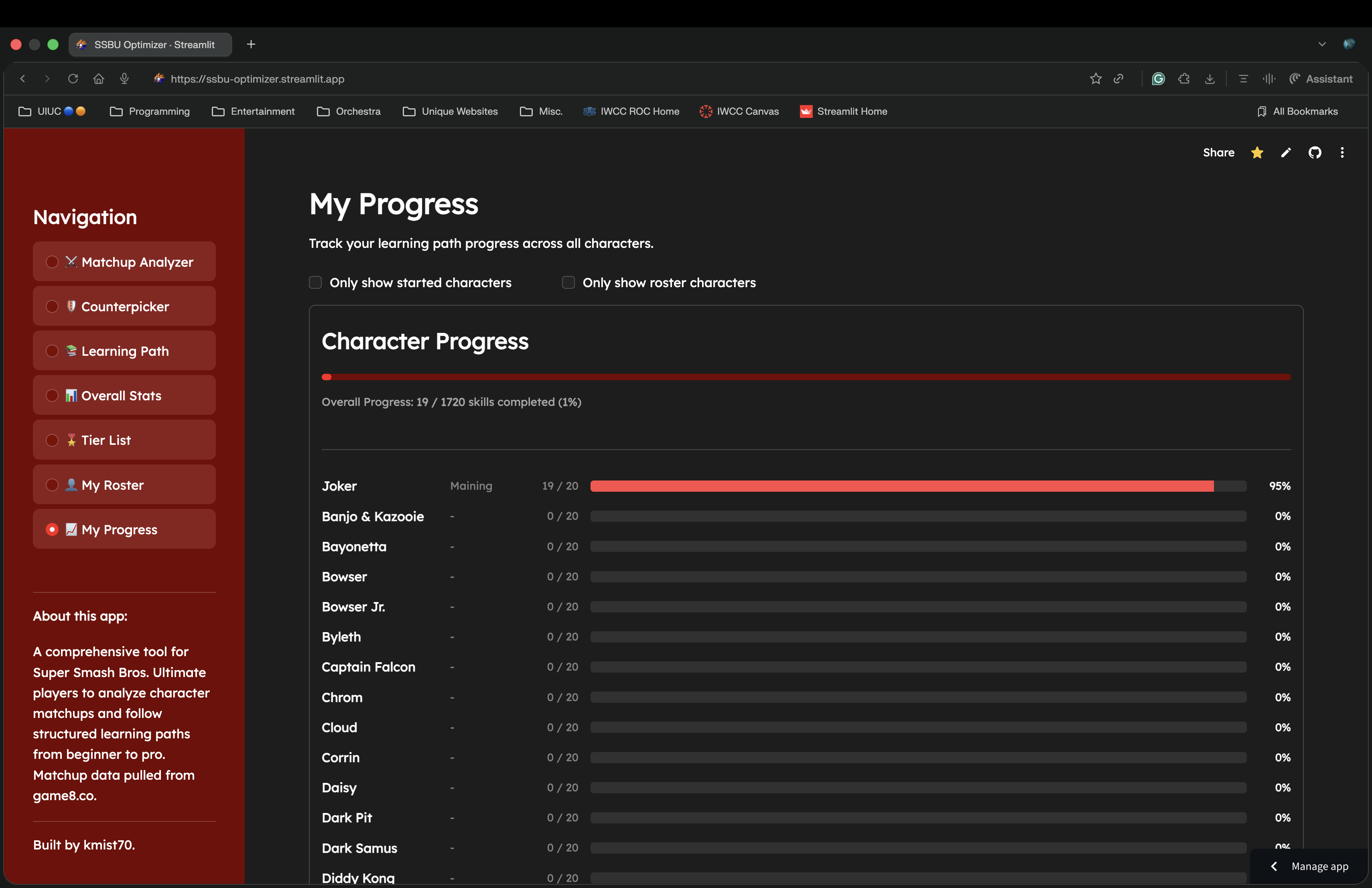Open the UIUC bookmarks folder
Screen dimensions: 1372x888
click(x=52, y=111)
